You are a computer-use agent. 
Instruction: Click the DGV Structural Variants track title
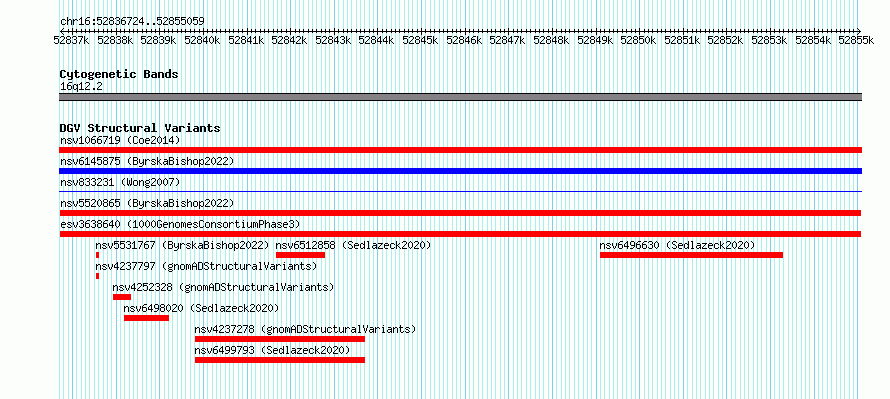pos(140,128)
